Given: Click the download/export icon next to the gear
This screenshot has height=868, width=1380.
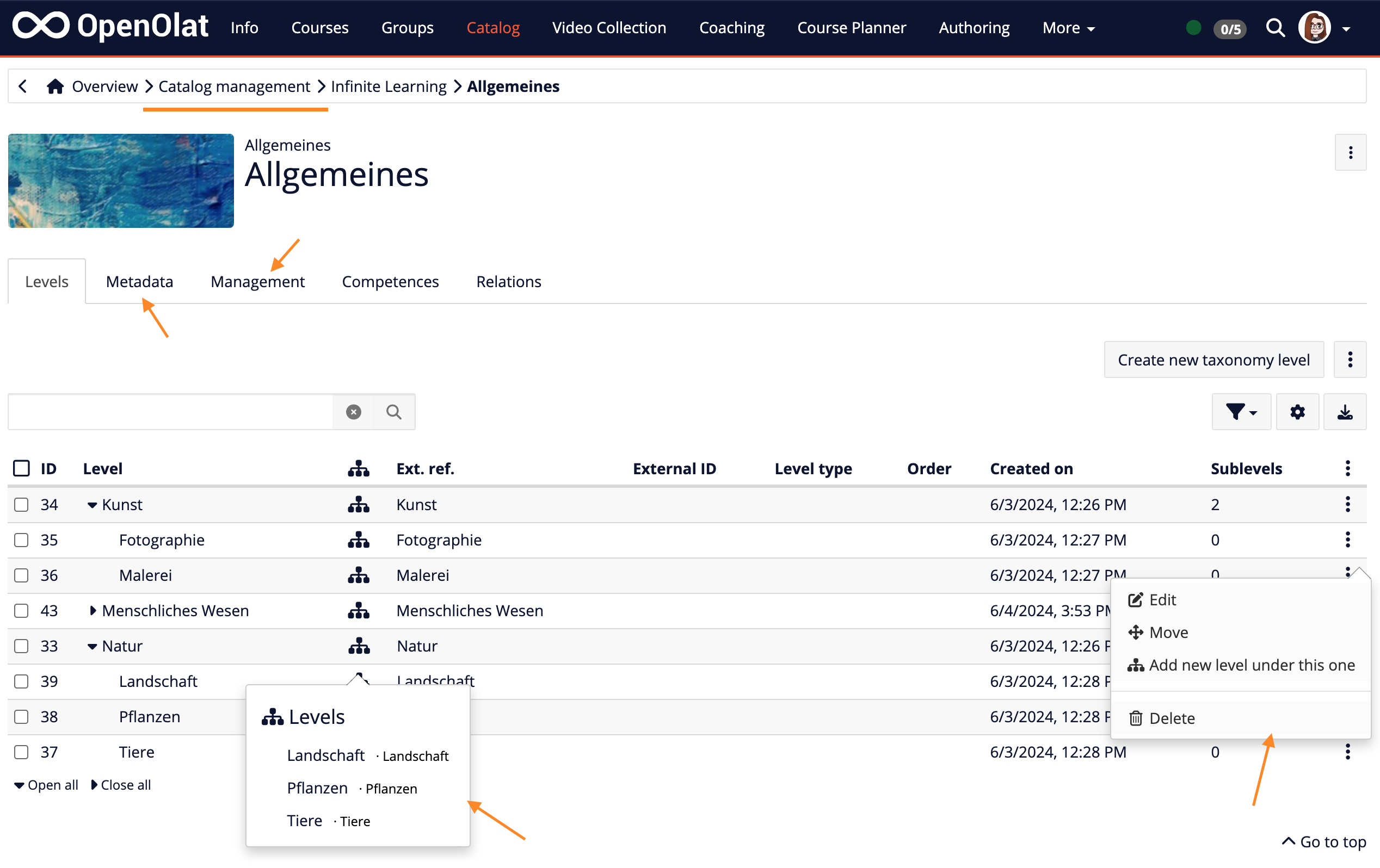Looking at the screenshot, I should (1345, 411).
